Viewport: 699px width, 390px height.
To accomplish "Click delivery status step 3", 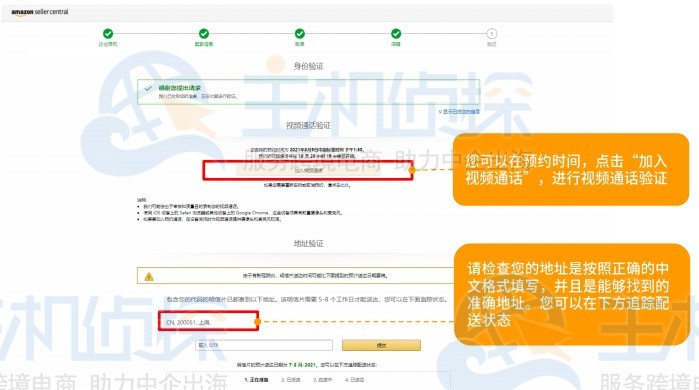I will (322, 380).
